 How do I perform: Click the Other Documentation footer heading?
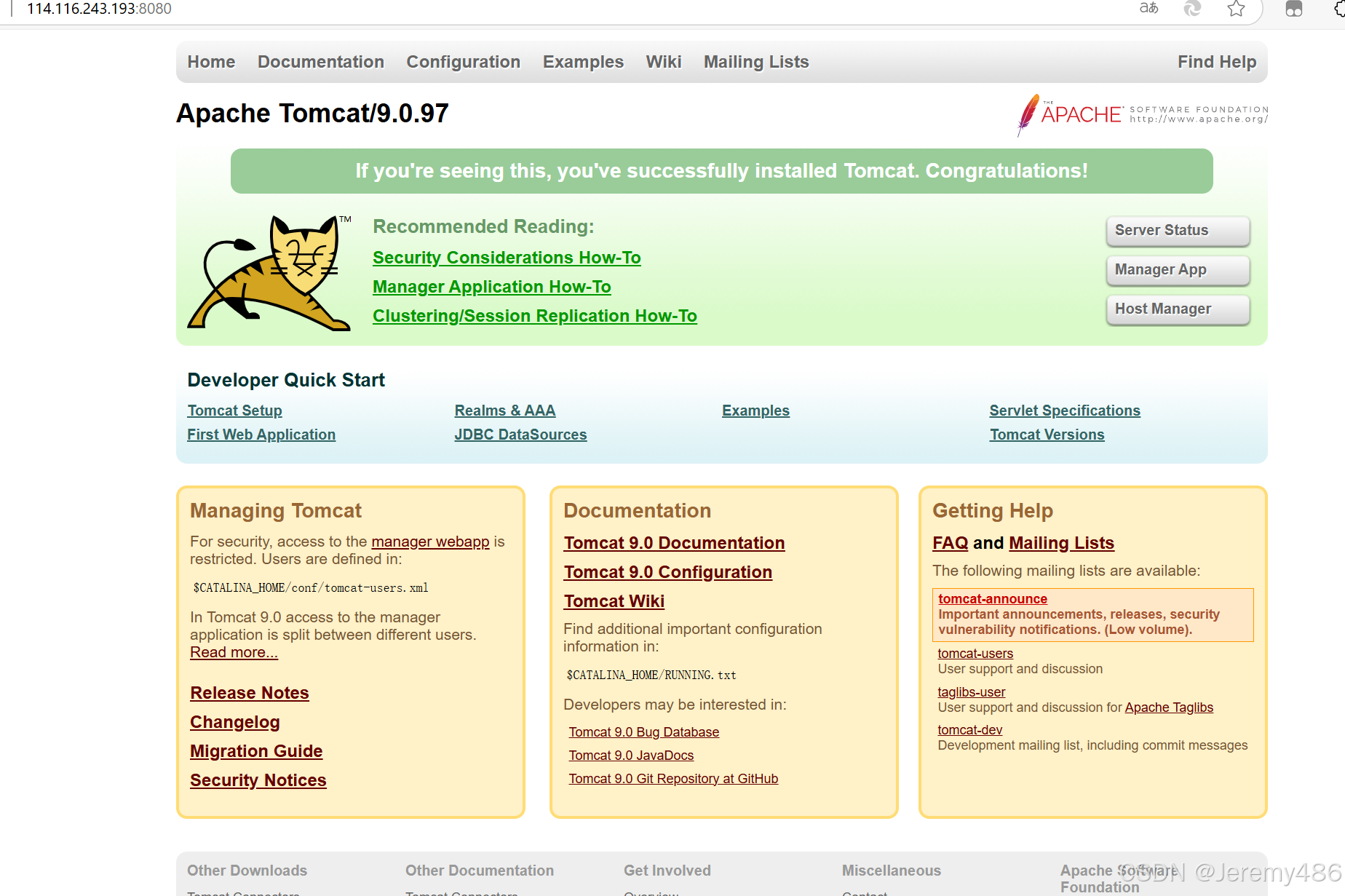(480, 871)
